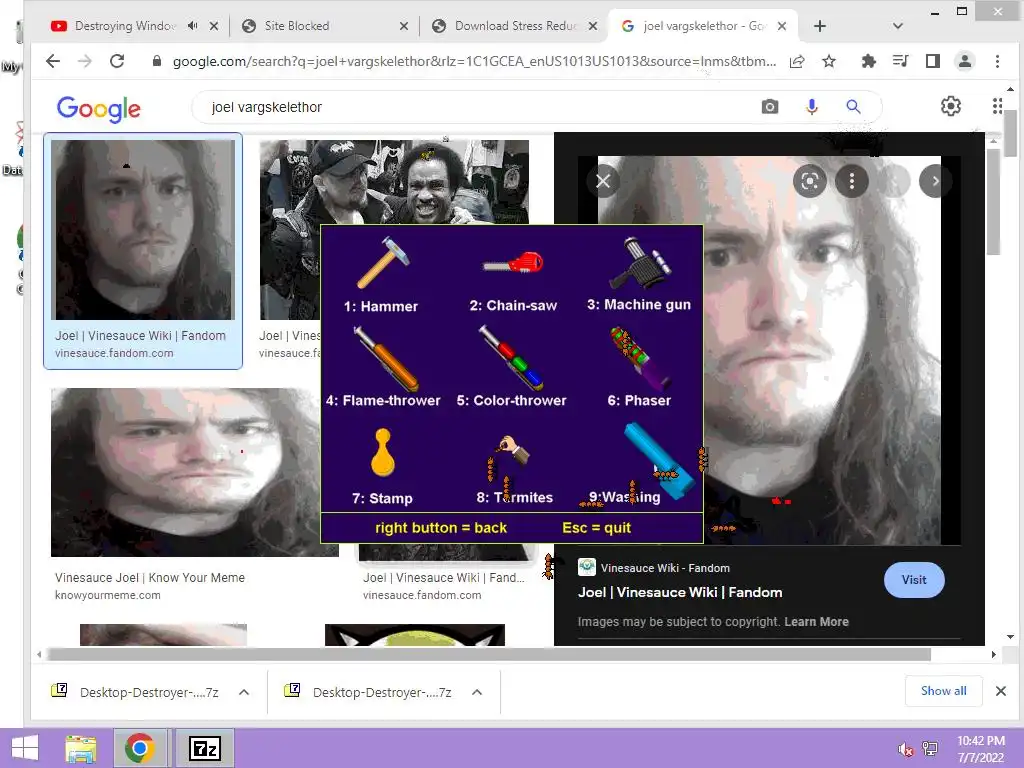Open the taskbar clock and date

981,749
